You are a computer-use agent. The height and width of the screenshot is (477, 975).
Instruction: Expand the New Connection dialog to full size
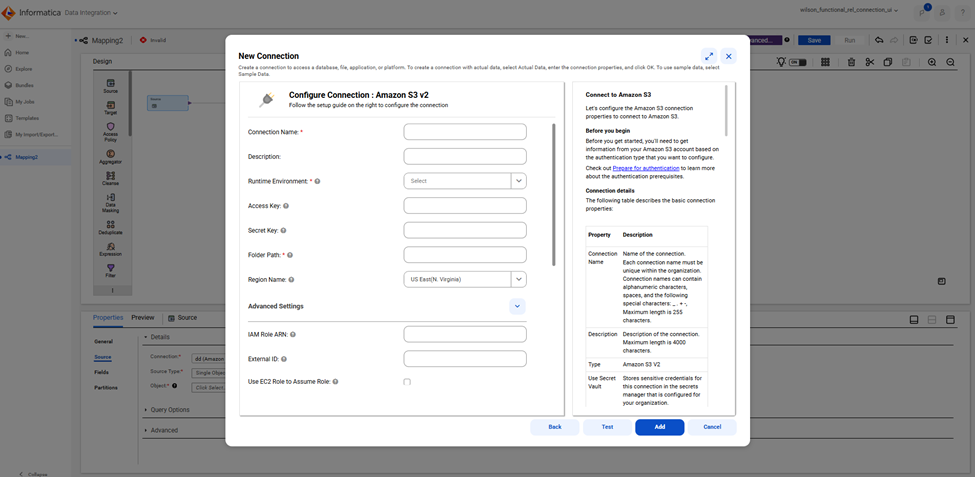click(709, 56)
